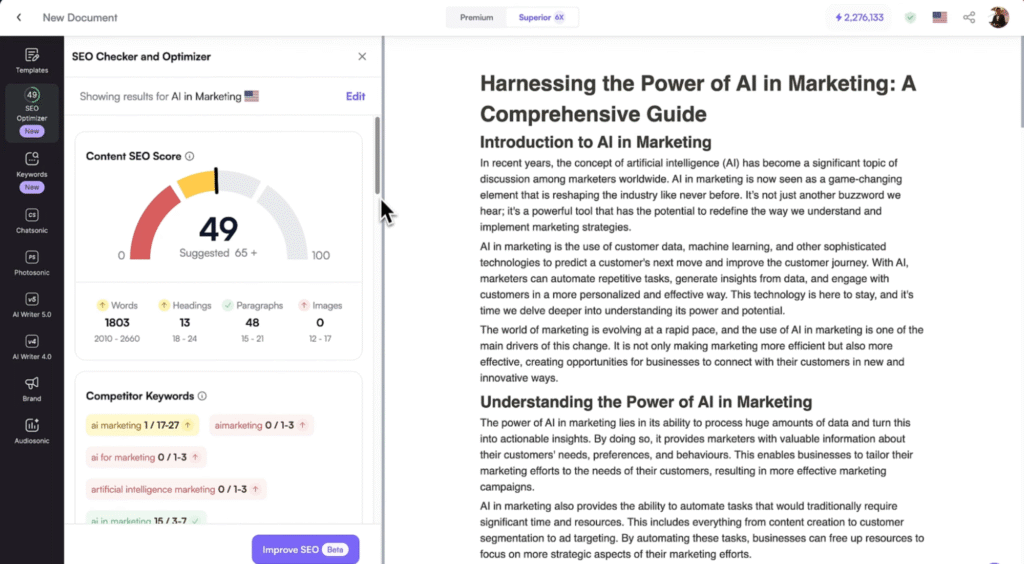The width and height of the screenshot is (1024, 564).
Task: Click the 'aimarketing 0 / 1-3' keyword chip
Action: pos(261,425)
